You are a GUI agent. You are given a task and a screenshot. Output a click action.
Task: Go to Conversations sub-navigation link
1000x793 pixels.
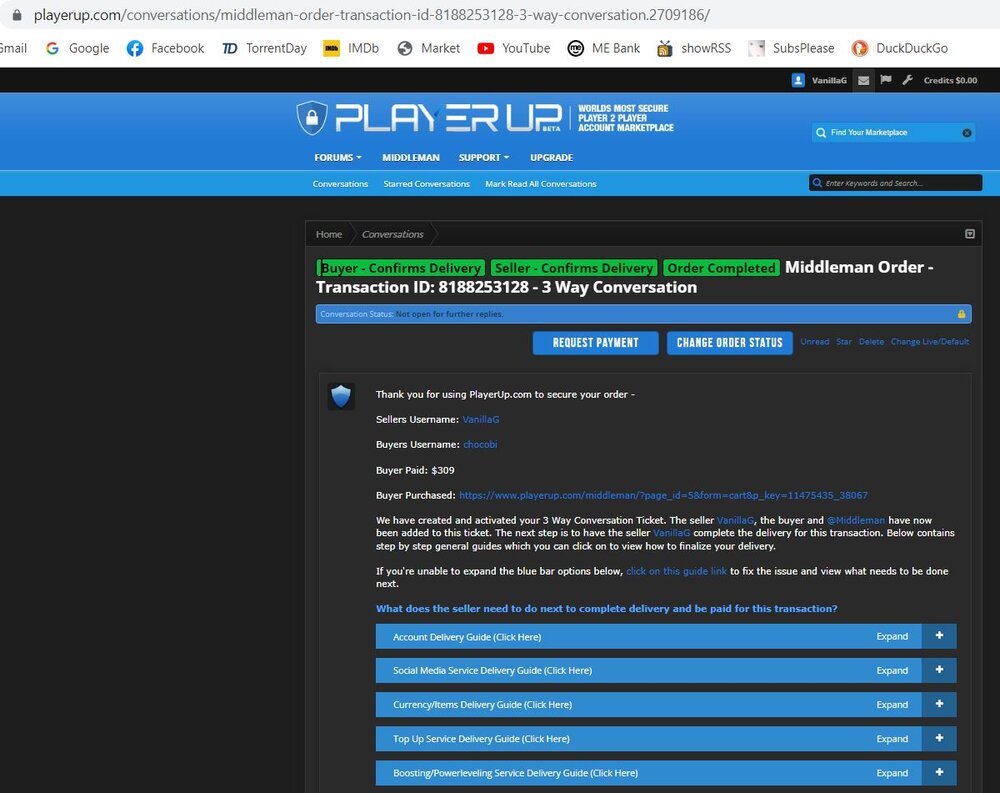[340, 184]
